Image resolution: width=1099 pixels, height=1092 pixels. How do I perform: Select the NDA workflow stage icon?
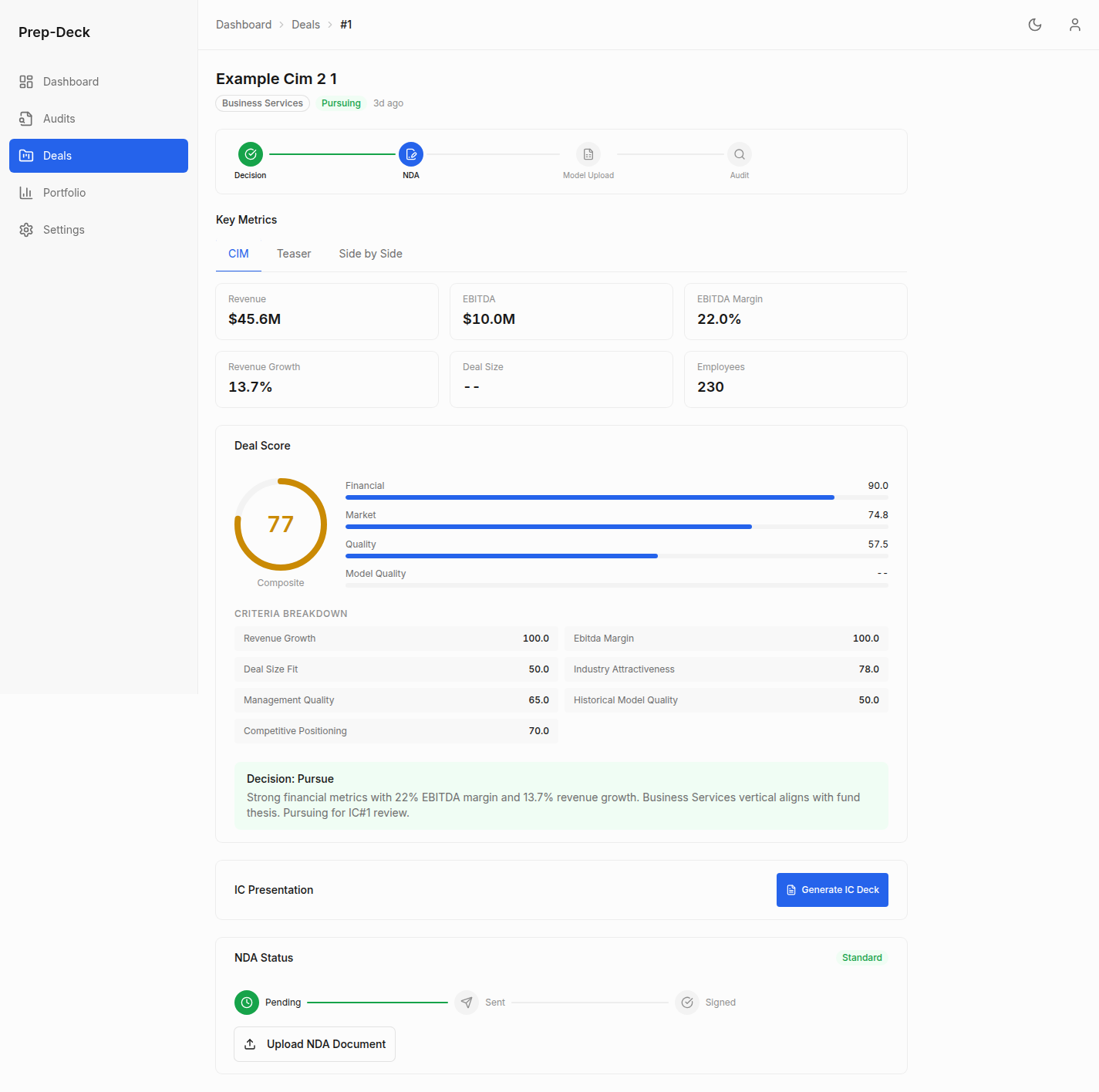coord(410,153)
